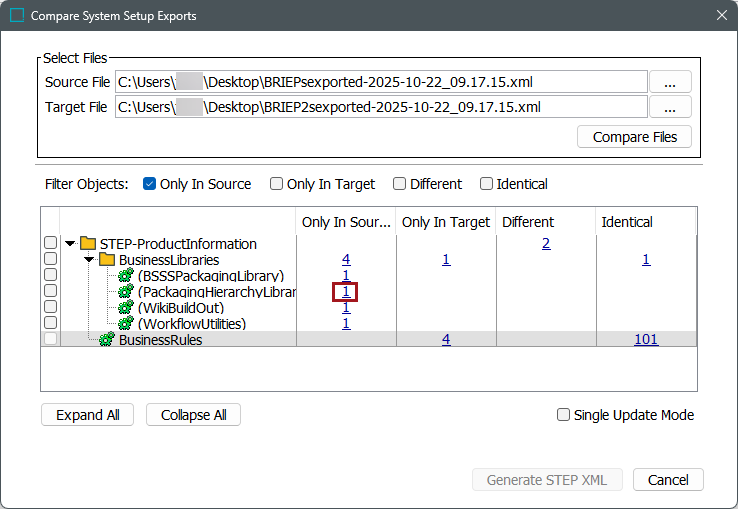The height and width of the screenshot is (509, 738).
Task: Collapse the BusinessLibraries tree node
Action: click(x=88, y=260)
